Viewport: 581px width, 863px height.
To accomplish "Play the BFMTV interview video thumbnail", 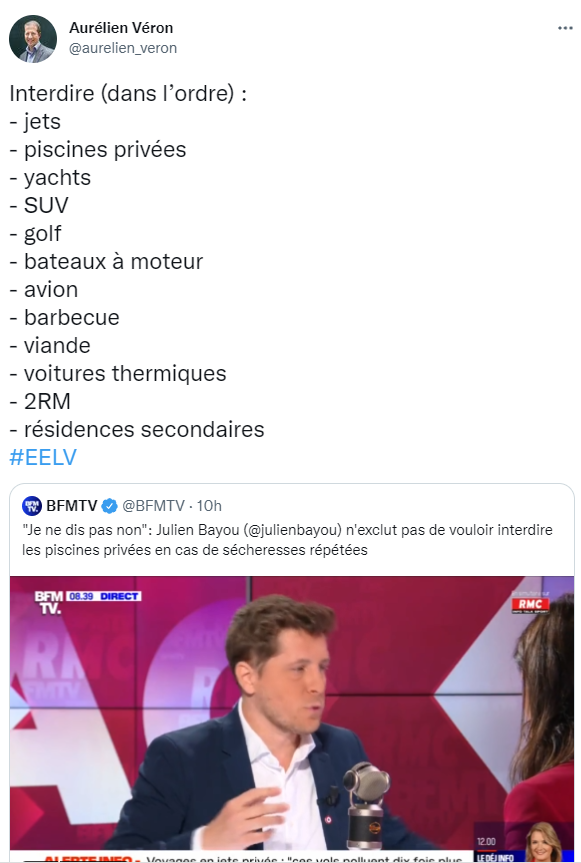I will (x=292, y=719).
